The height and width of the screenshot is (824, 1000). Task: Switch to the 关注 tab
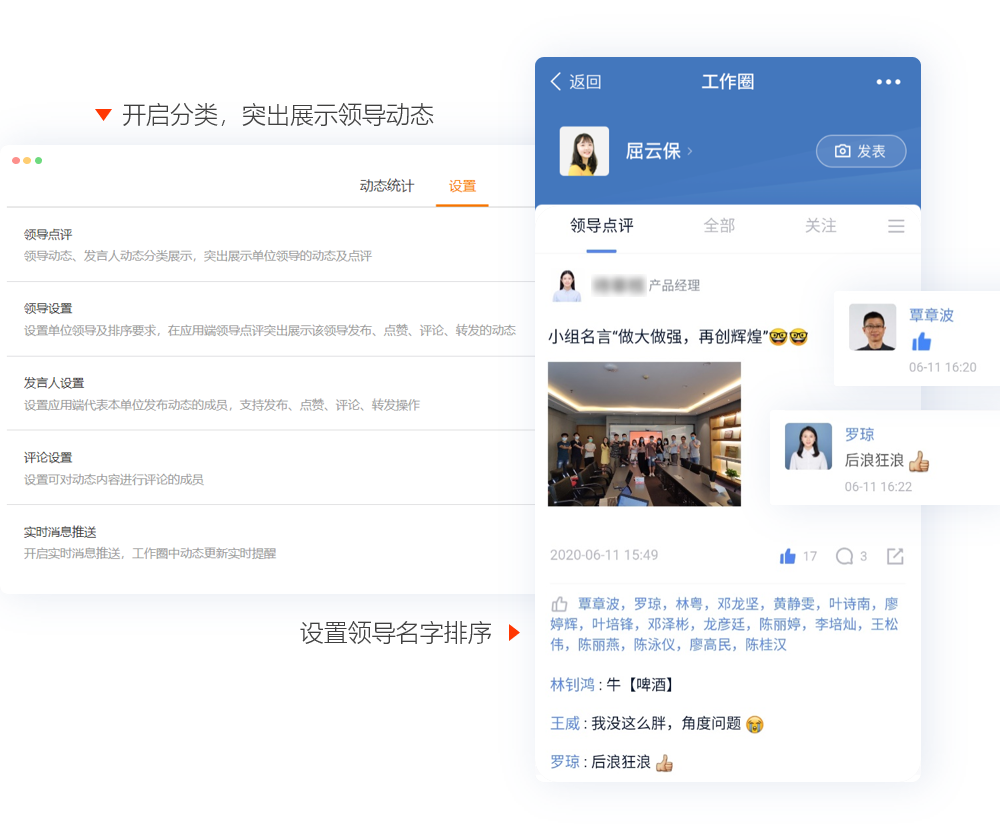pyautogui.click(x=820, y=226)
